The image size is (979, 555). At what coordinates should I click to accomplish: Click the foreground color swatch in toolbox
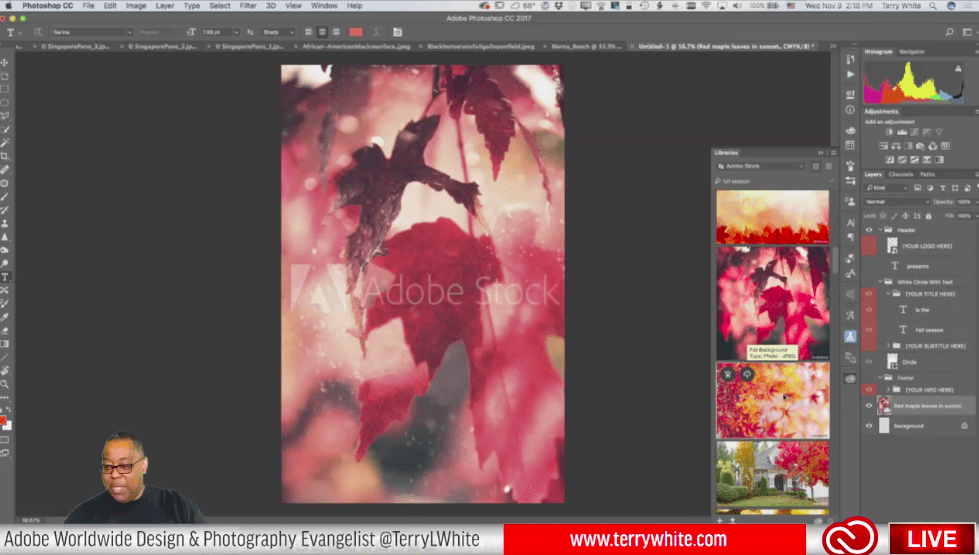coord(2,421)
